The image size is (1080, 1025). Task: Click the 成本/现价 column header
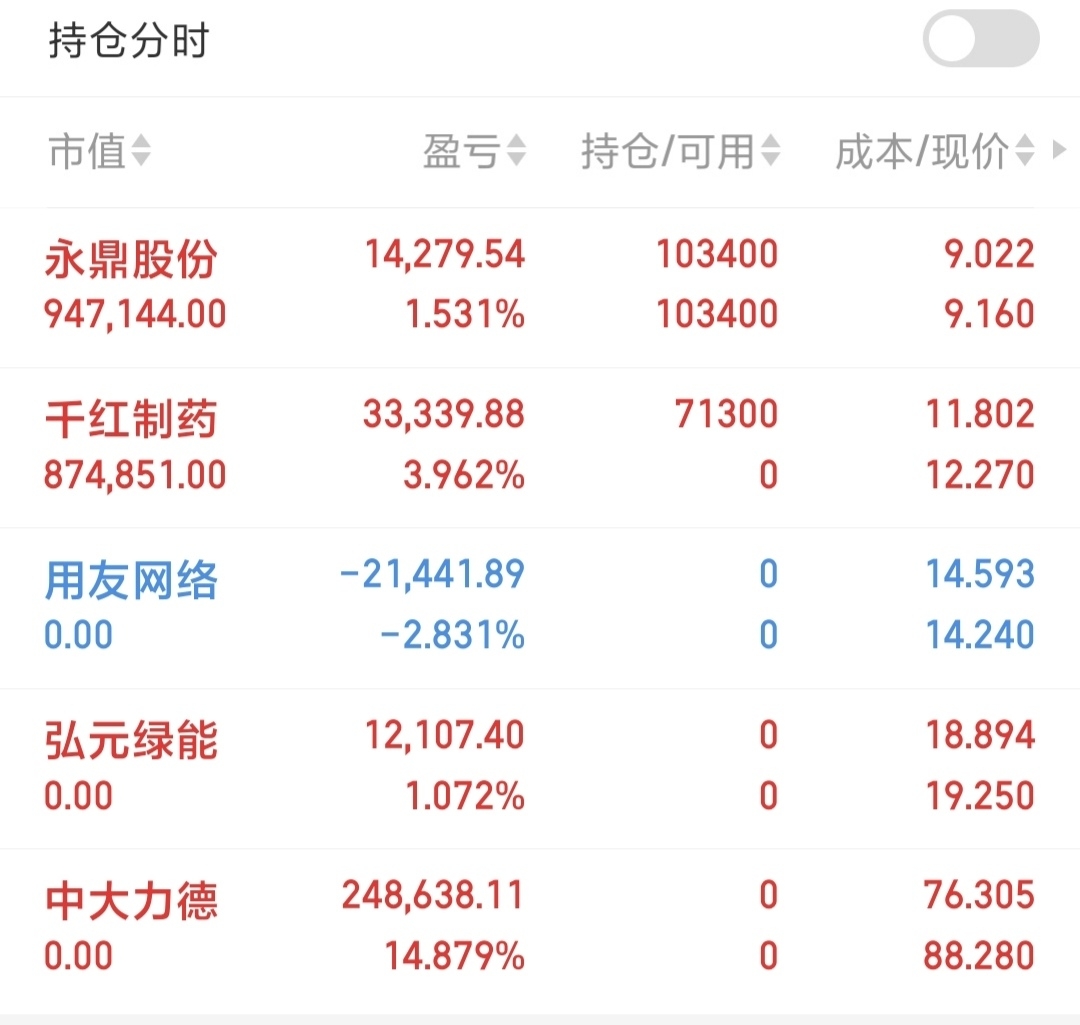point(922,151)
